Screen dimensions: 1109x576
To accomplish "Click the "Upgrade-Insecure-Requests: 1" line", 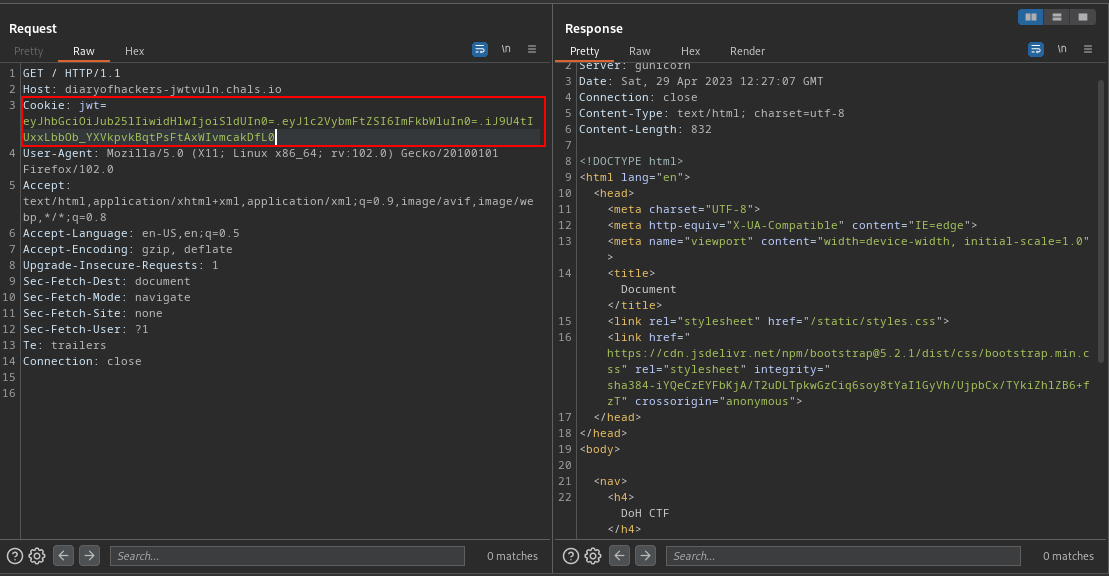I will click(120, 265).
